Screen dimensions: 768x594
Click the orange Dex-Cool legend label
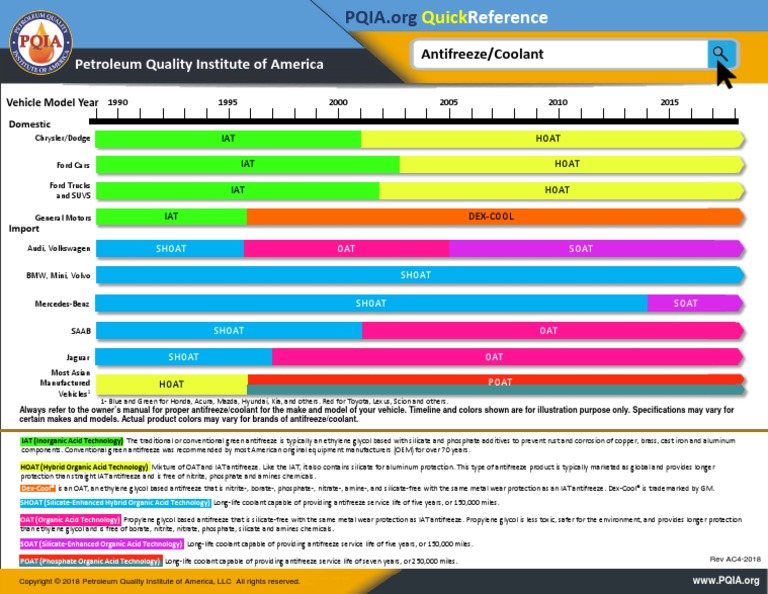pos(38,488)
